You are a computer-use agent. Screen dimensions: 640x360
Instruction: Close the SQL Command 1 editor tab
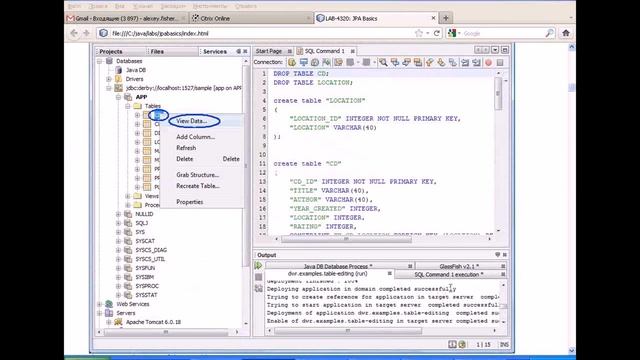click(x=353, y=51)
